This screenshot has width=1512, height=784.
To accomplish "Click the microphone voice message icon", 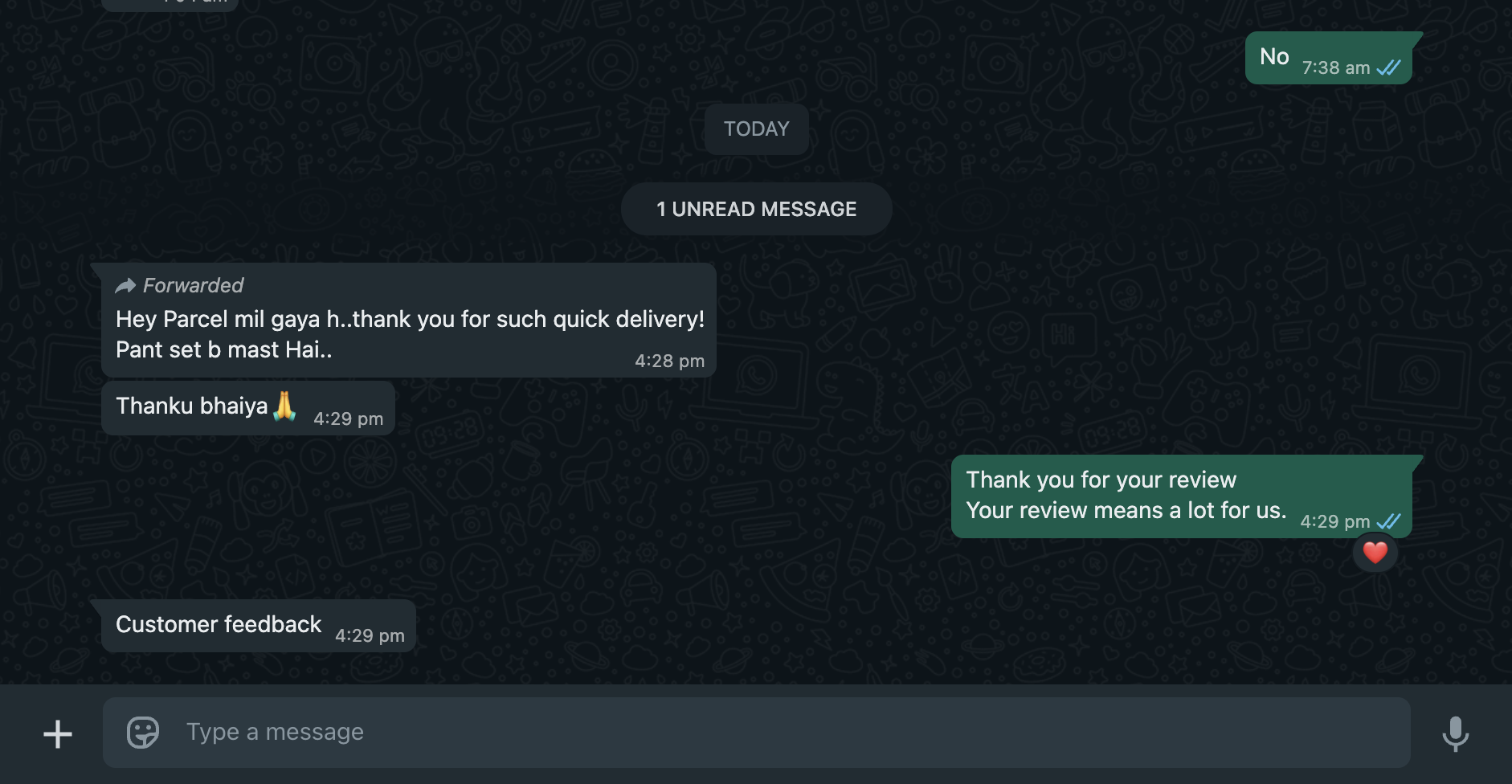I will pyautogui.click(x=1455, y=733).
